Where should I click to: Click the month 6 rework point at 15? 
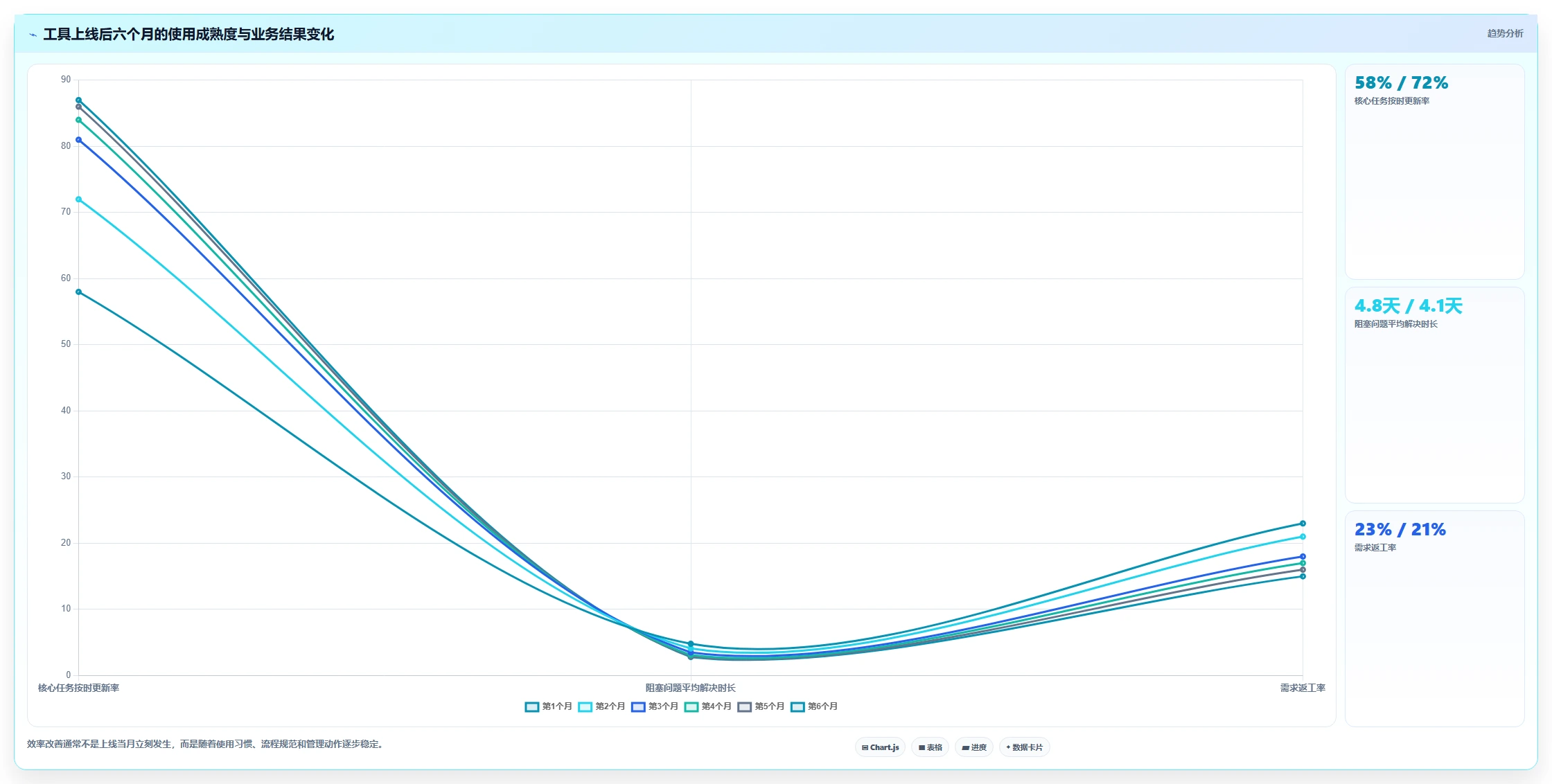[1303, 576]
